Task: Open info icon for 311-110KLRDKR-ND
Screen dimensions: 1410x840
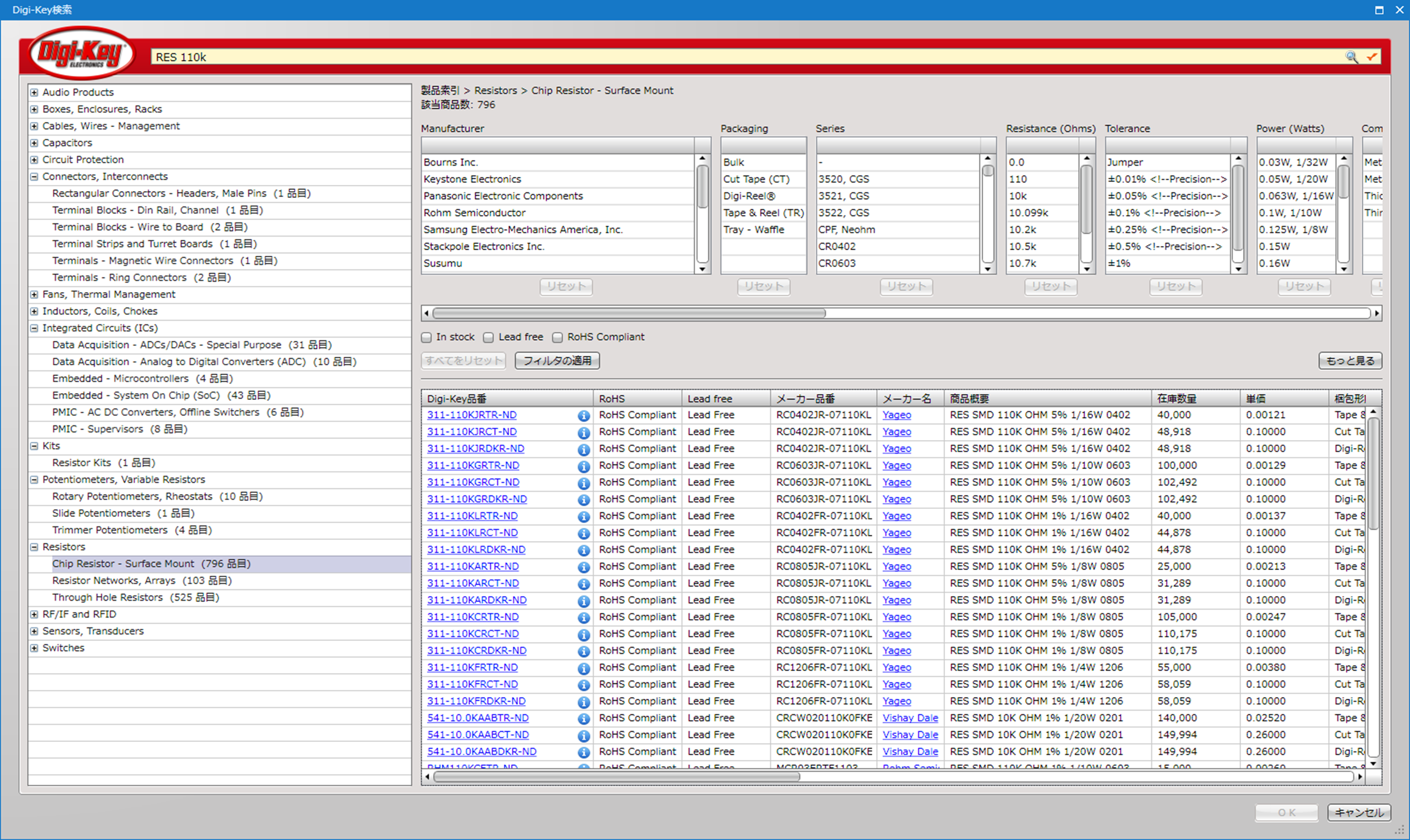Action: [583, 551]
